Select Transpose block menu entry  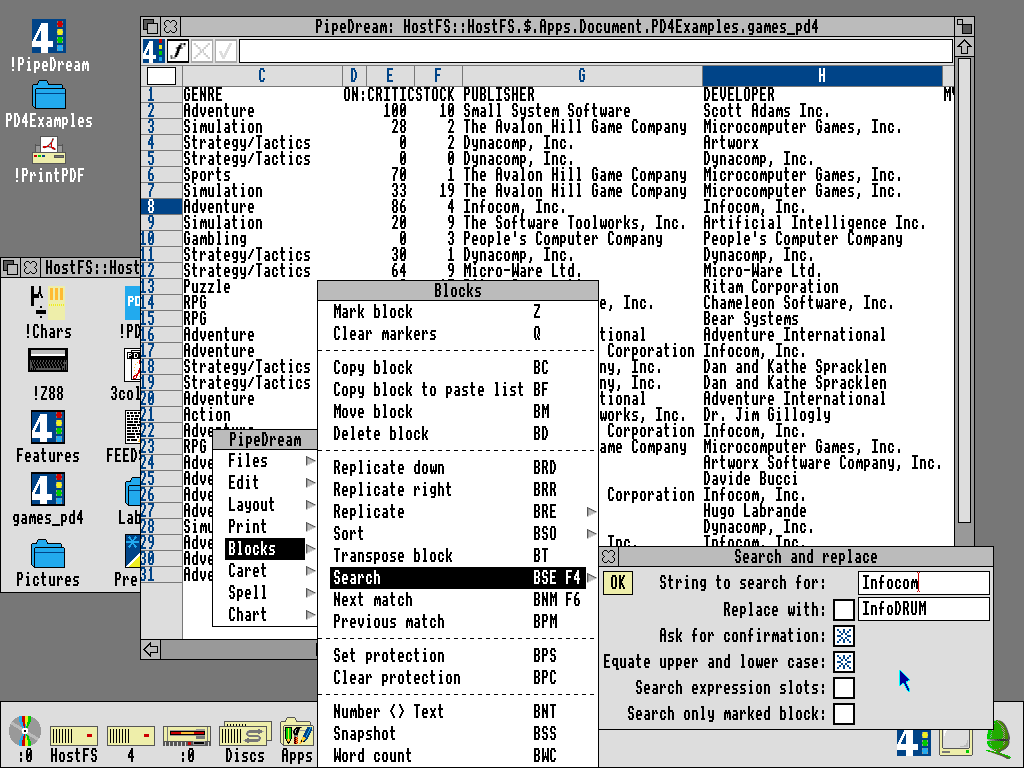click(x=458, y=556)
